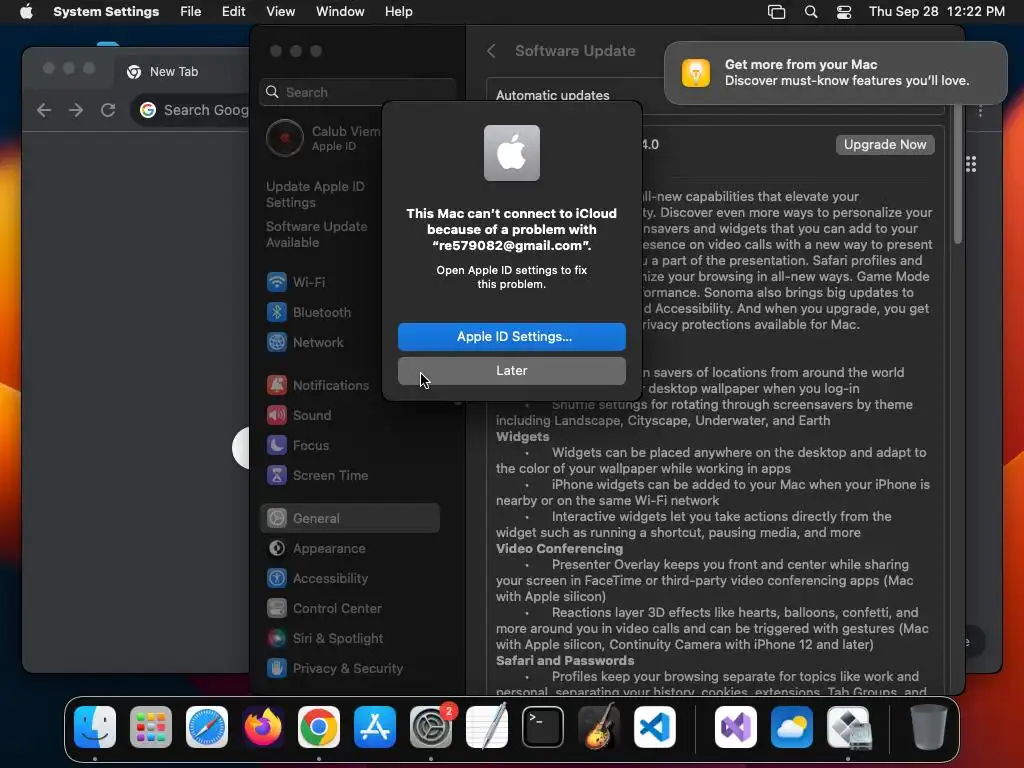Open Accessibility settings in sidebar
This screenshot has height=768, width=1024.
pos(350,579)
